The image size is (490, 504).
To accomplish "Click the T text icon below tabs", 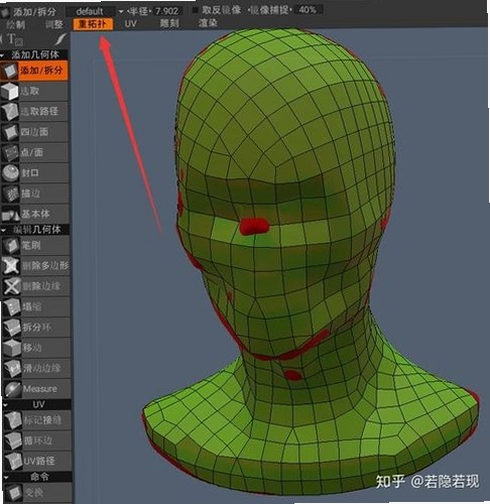I will [15, 40].
